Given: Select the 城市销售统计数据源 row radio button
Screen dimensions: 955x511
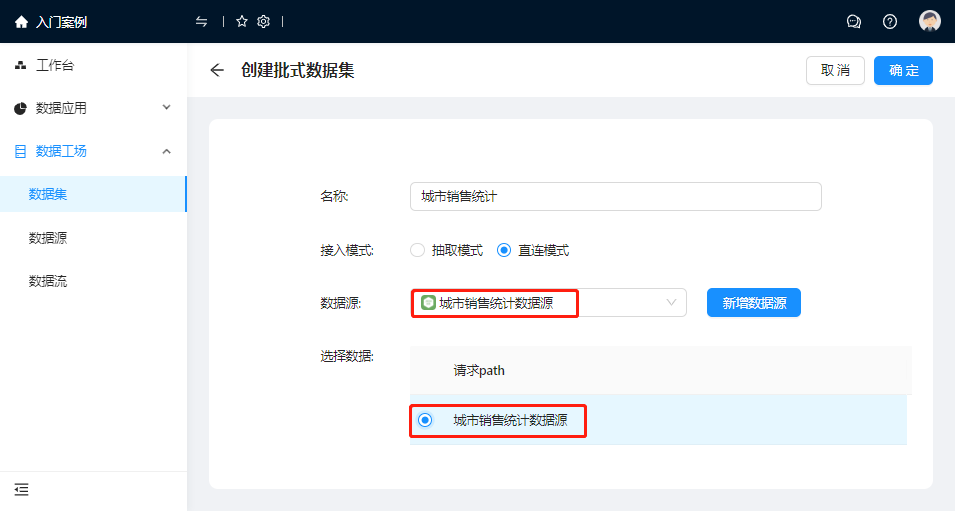Looking at the screenshot, I should pyautogui.click(x=425, y=420).
